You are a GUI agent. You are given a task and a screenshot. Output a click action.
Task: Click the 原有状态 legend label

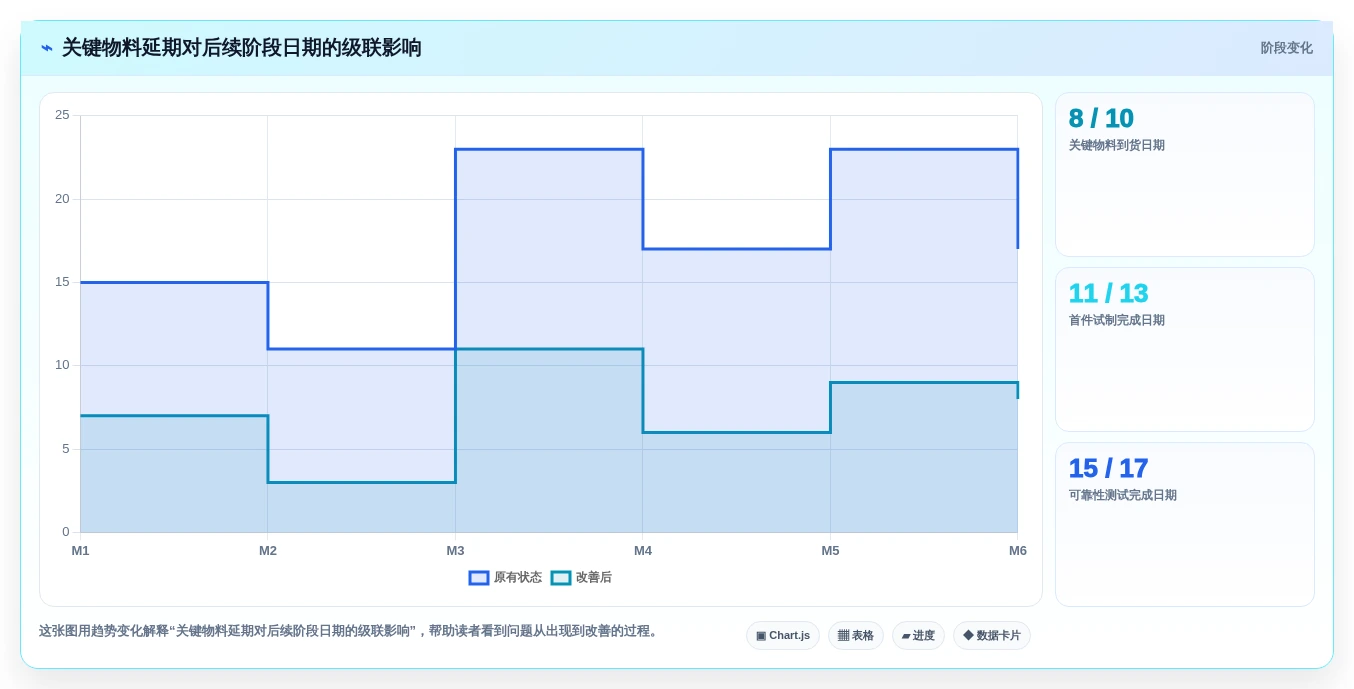pos(517,578)
